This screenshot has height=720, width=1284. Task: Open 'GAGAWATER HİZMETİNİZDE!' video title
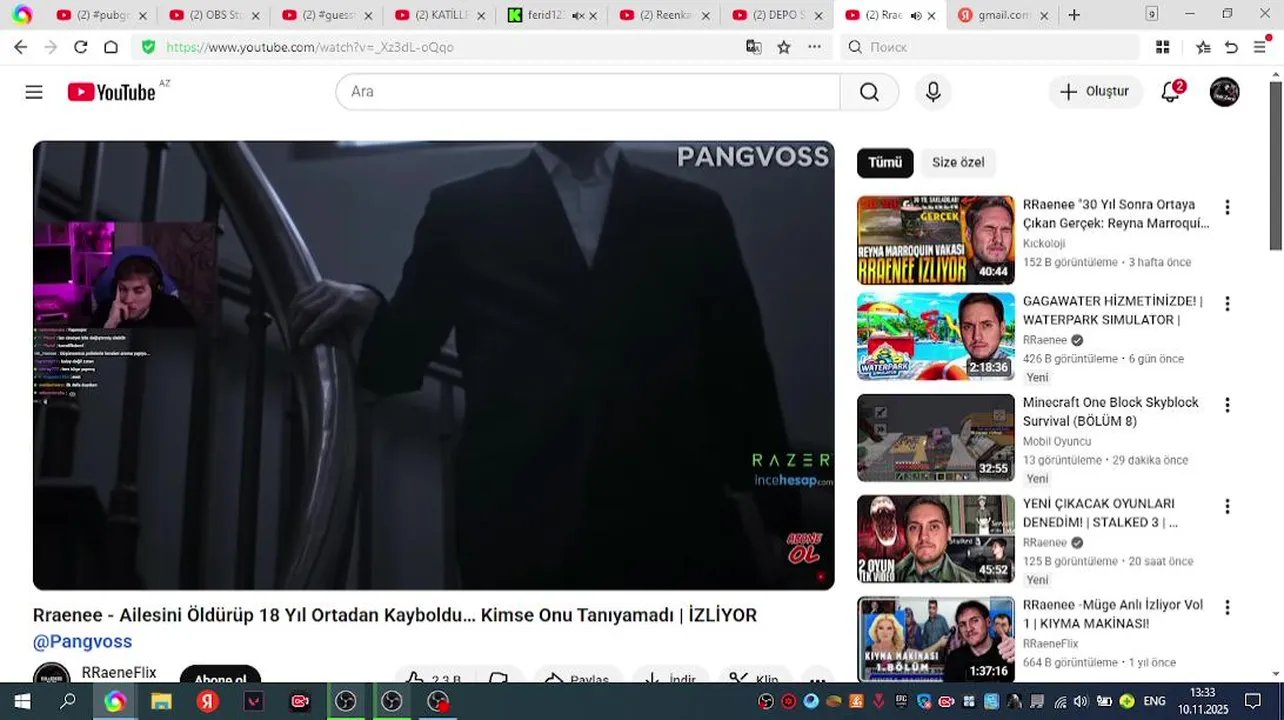pyautogui.click(x=1112, y=310)
